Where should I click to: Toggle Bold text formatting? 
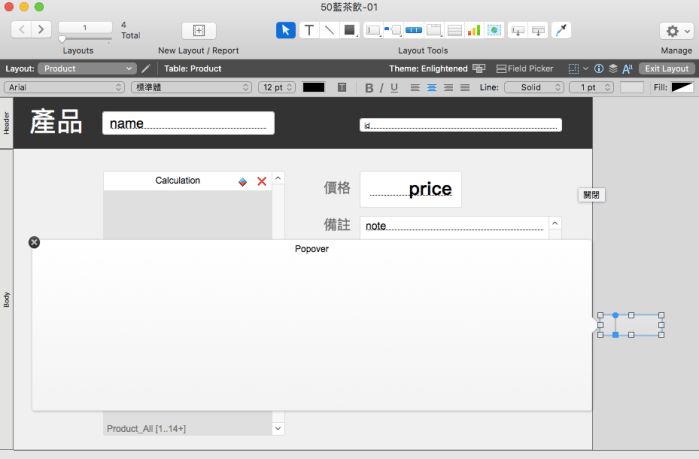(368, 88)
